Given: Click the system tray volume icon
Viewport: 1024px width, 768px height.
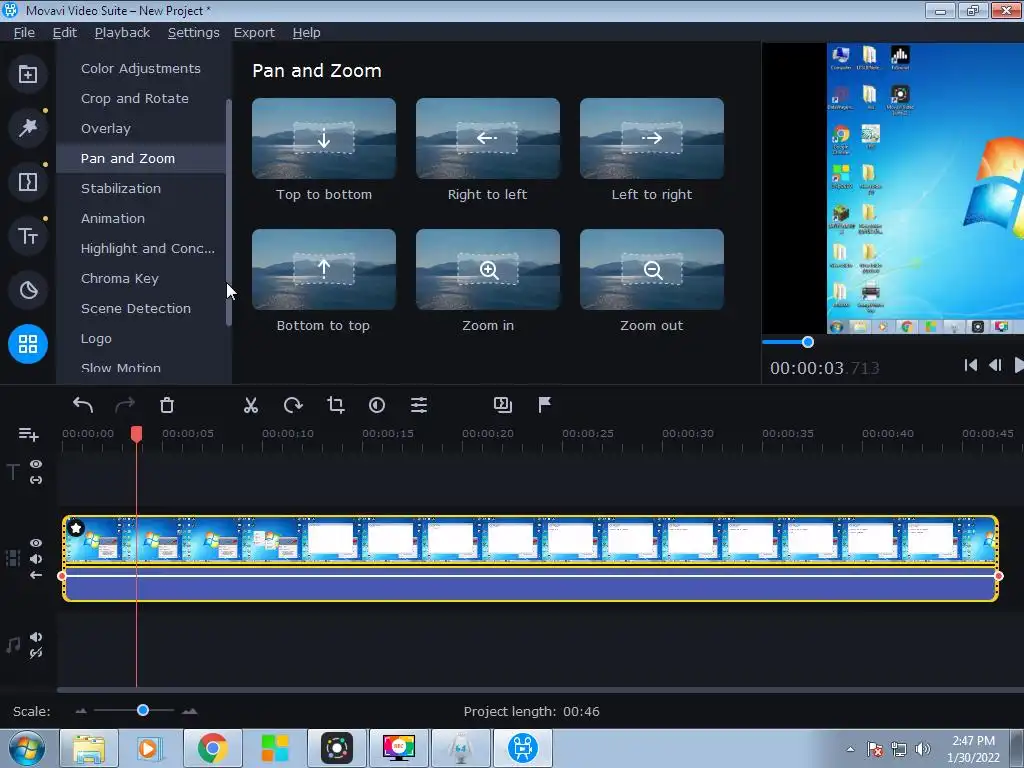Looking at the screenshot, I should [x=923, y=749].
